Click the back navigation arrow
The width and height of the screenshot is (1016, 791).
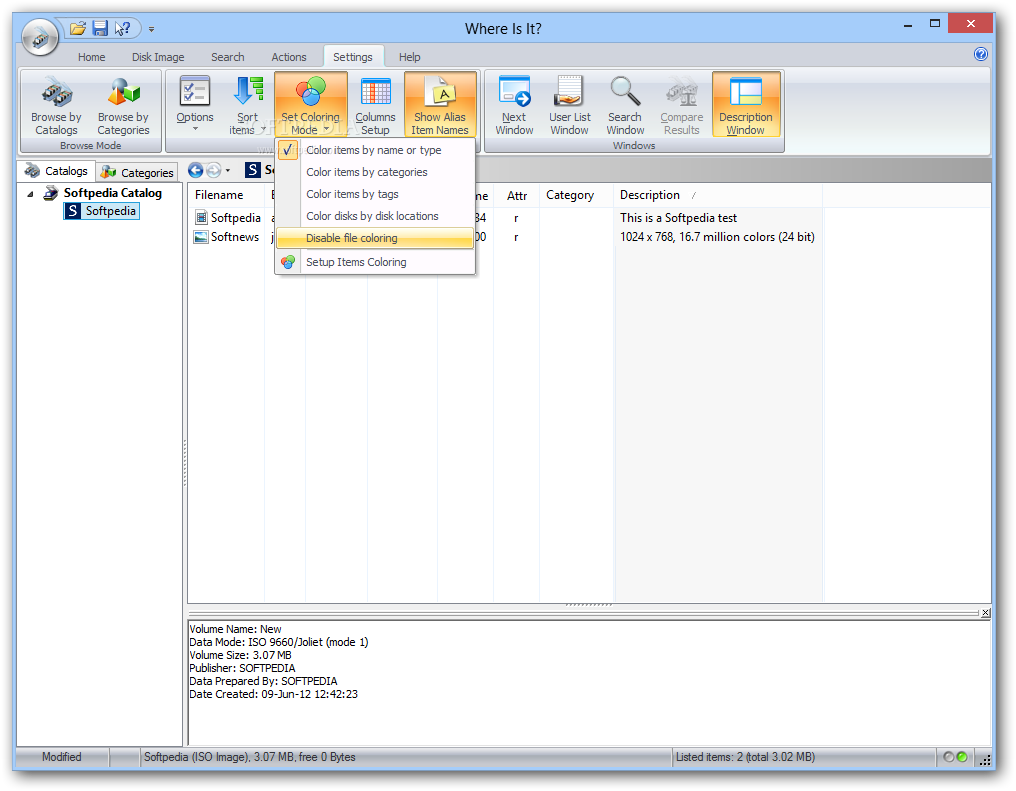pos(196,170)
